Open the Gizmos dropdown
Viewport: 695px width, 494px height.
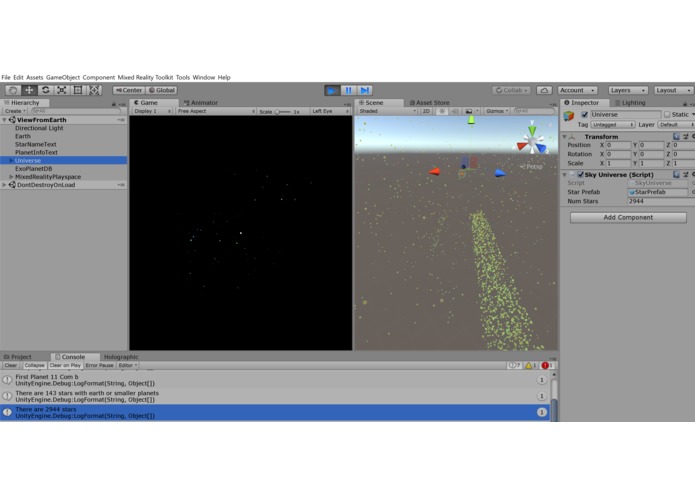(496, 111)
